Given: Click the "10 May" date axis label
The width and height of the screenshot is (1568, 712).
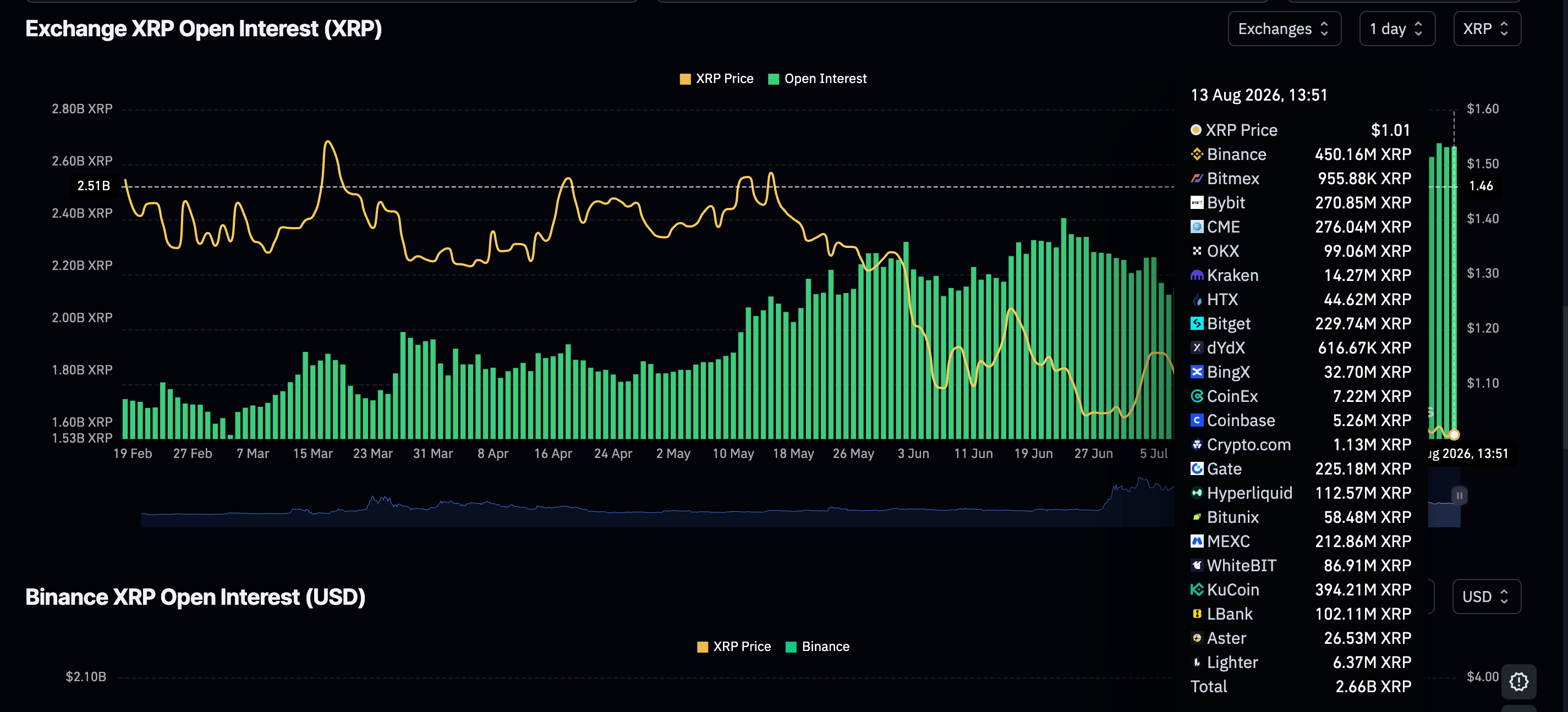Looking at the screenshot, I should [x=733, y=454].
